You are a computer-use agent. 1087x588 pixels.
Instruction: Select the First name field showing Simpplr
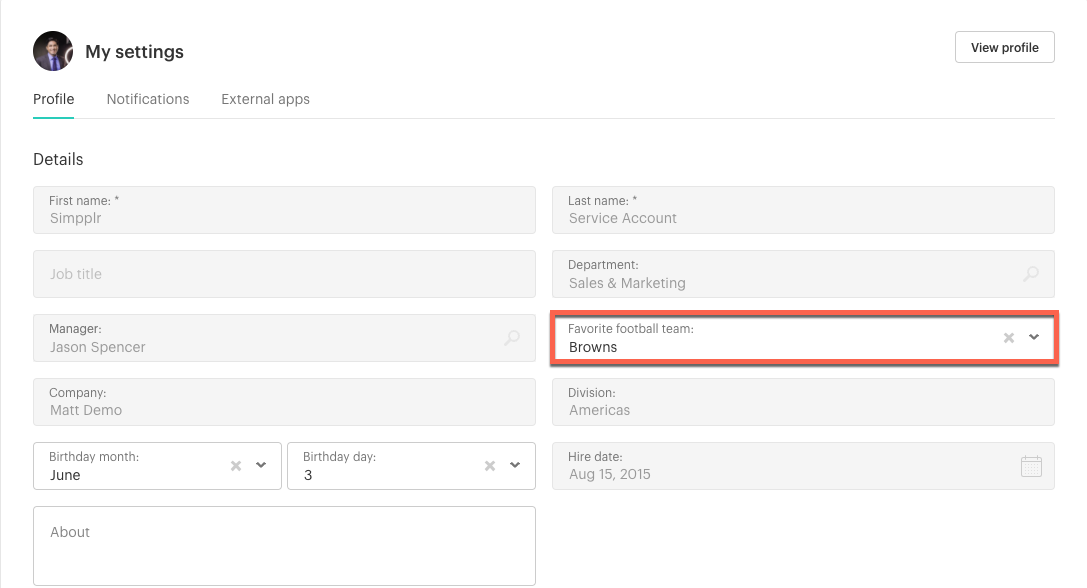(x=284, y=210)
